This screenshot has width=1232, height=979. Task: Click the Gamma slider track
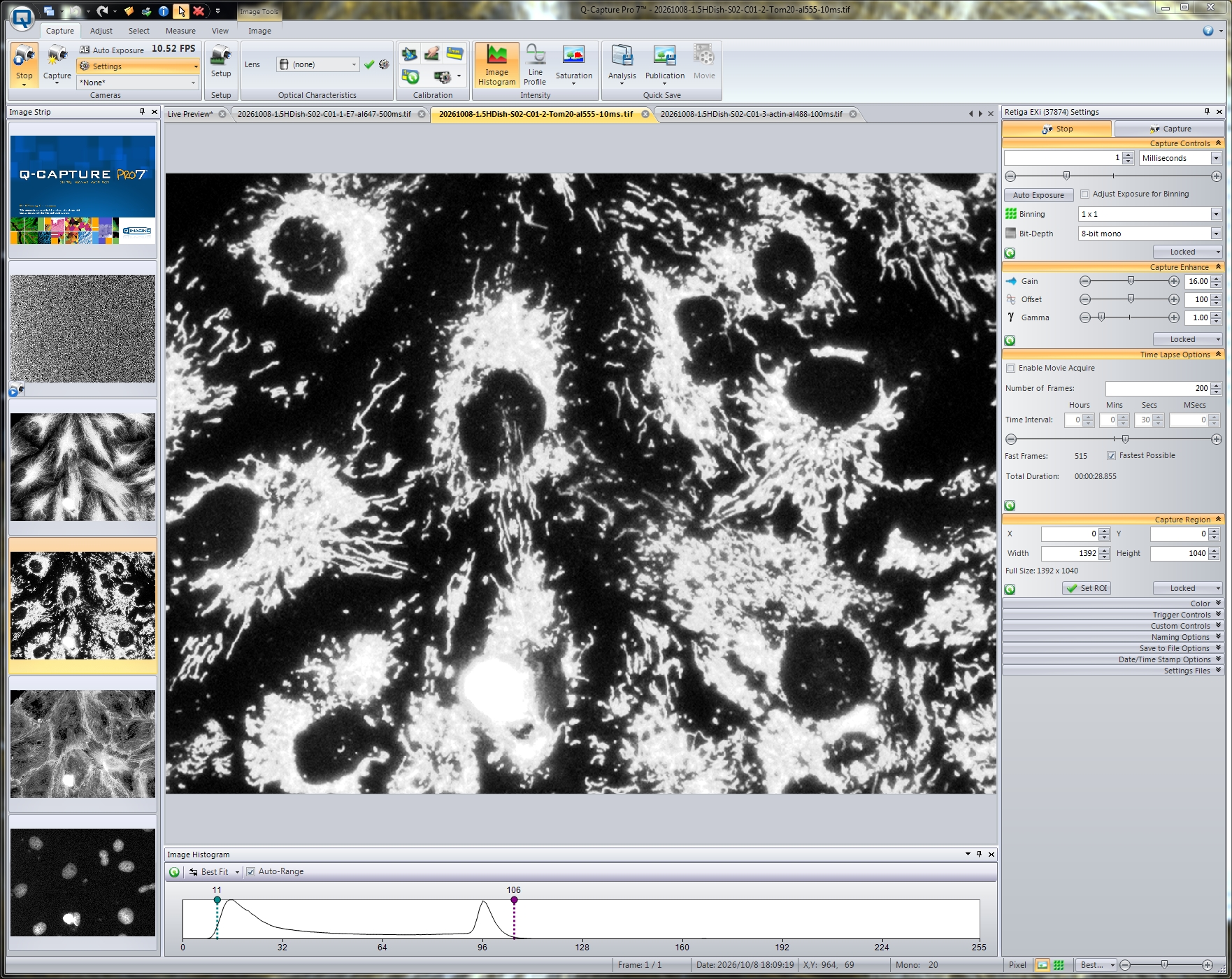pyautogui.click(x=1129, y=317)
